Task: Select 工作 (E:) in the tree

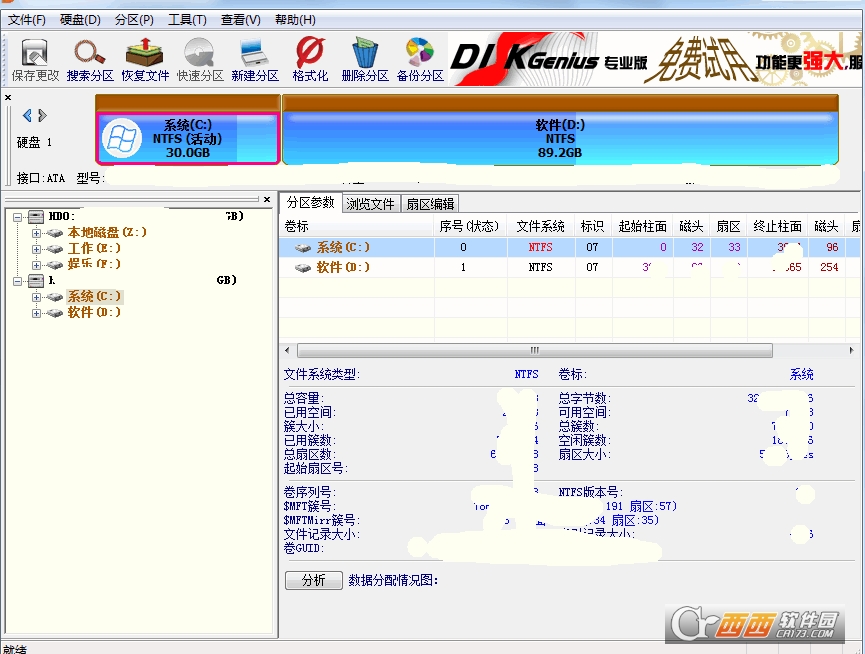Action: pyautogui.click(x=94, y=248)
